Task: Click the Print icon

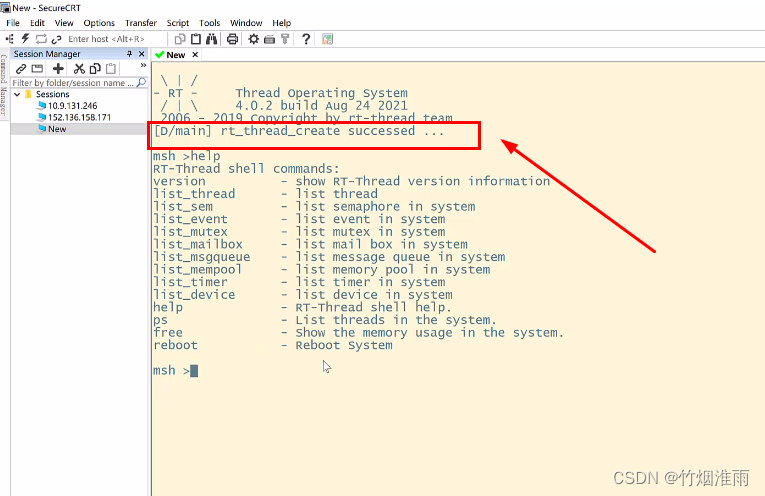Action: pyautogui.click(x=232, y=39)
